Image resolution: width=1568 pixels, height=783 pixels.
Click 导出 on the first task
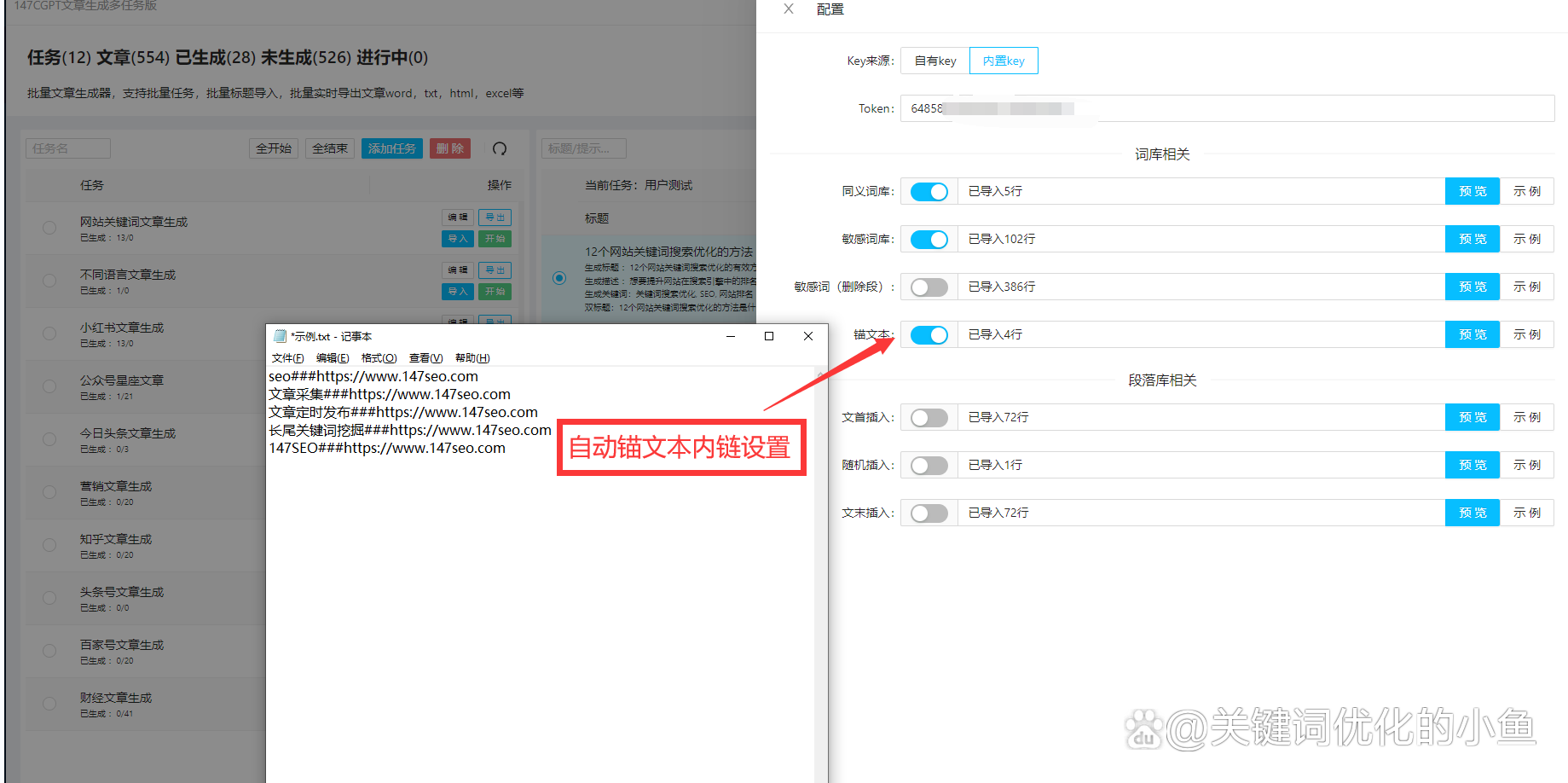[495, 217]
